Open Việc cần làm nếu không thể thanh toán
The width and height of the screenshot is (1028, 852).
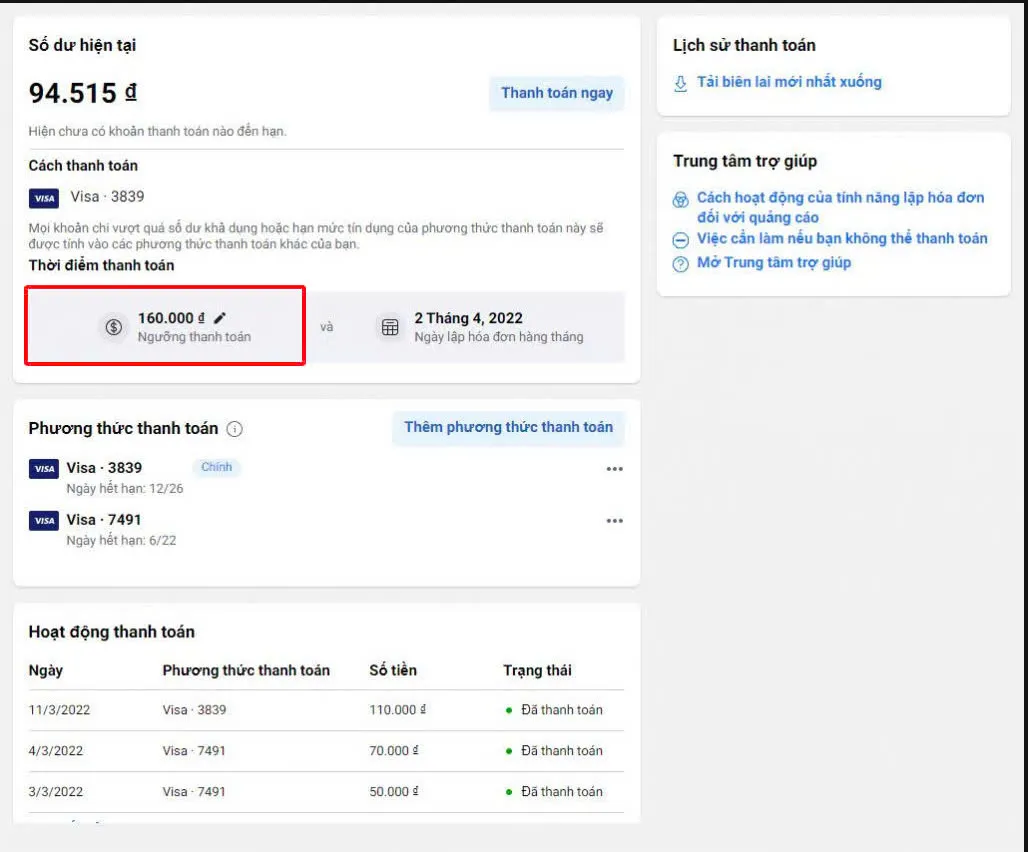pos(842,238)
